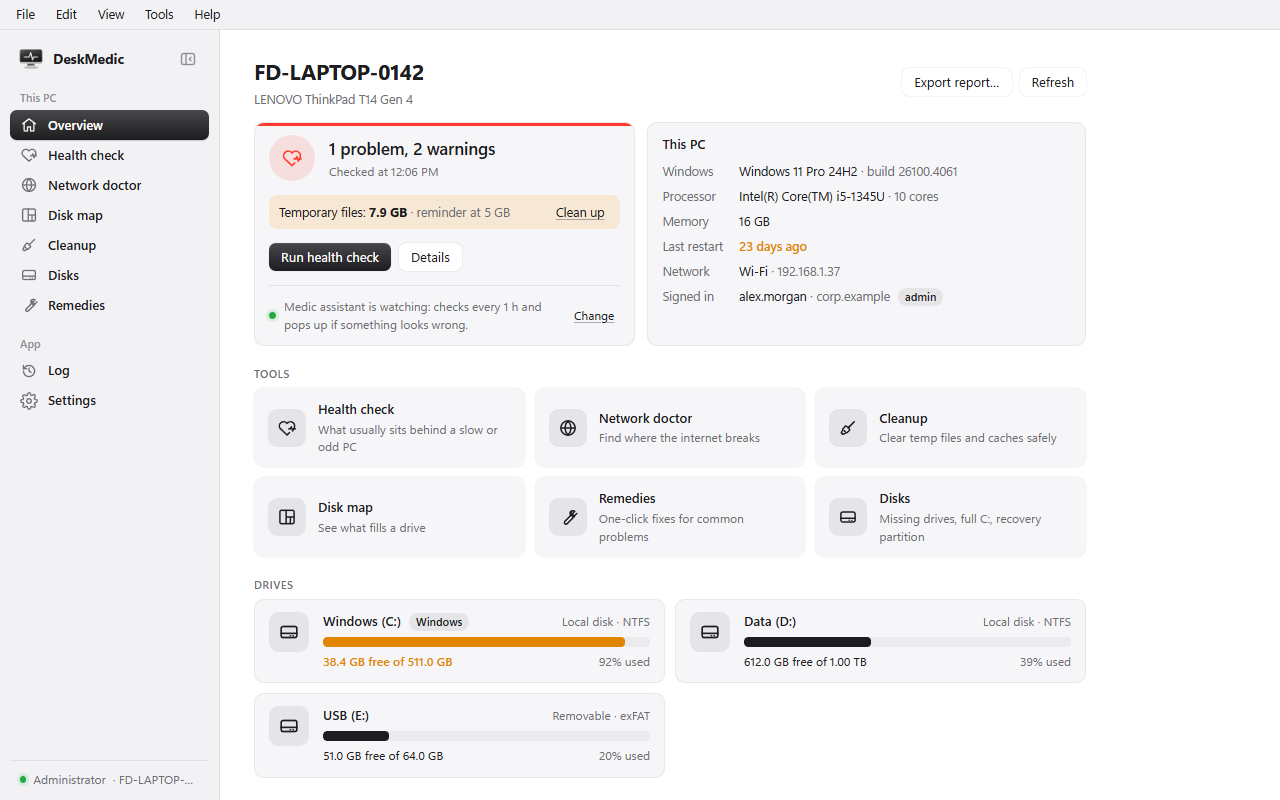Start the Run health check button
This screenshot has height=800, width=1280.
click(330, 257)
